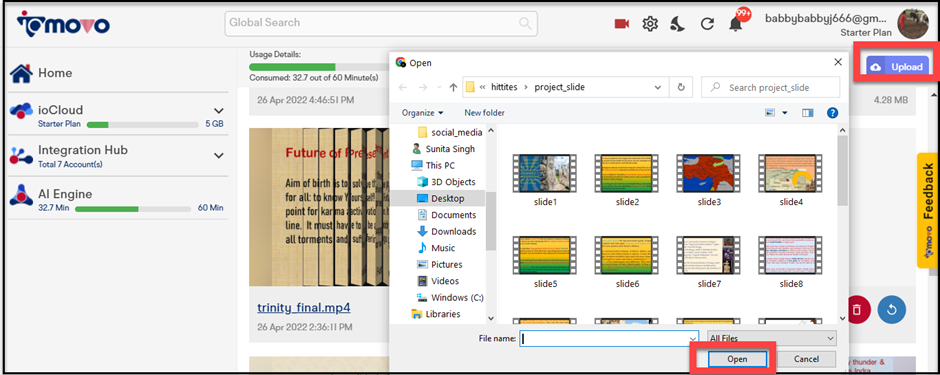Click the Upload button
This screenshot has height=375, width=940.
(x=897, y=67)
